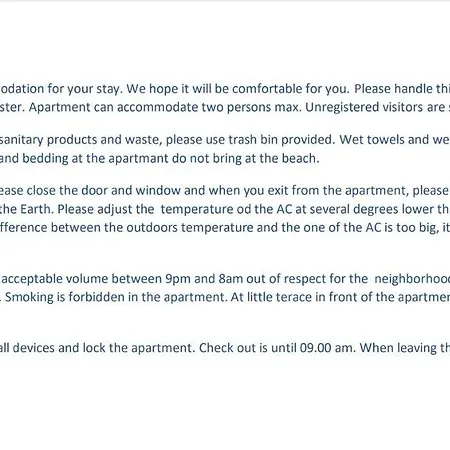Click the word "sanitary" in the text
This screenshot has height=450, width=450.
tap(21, 139)
